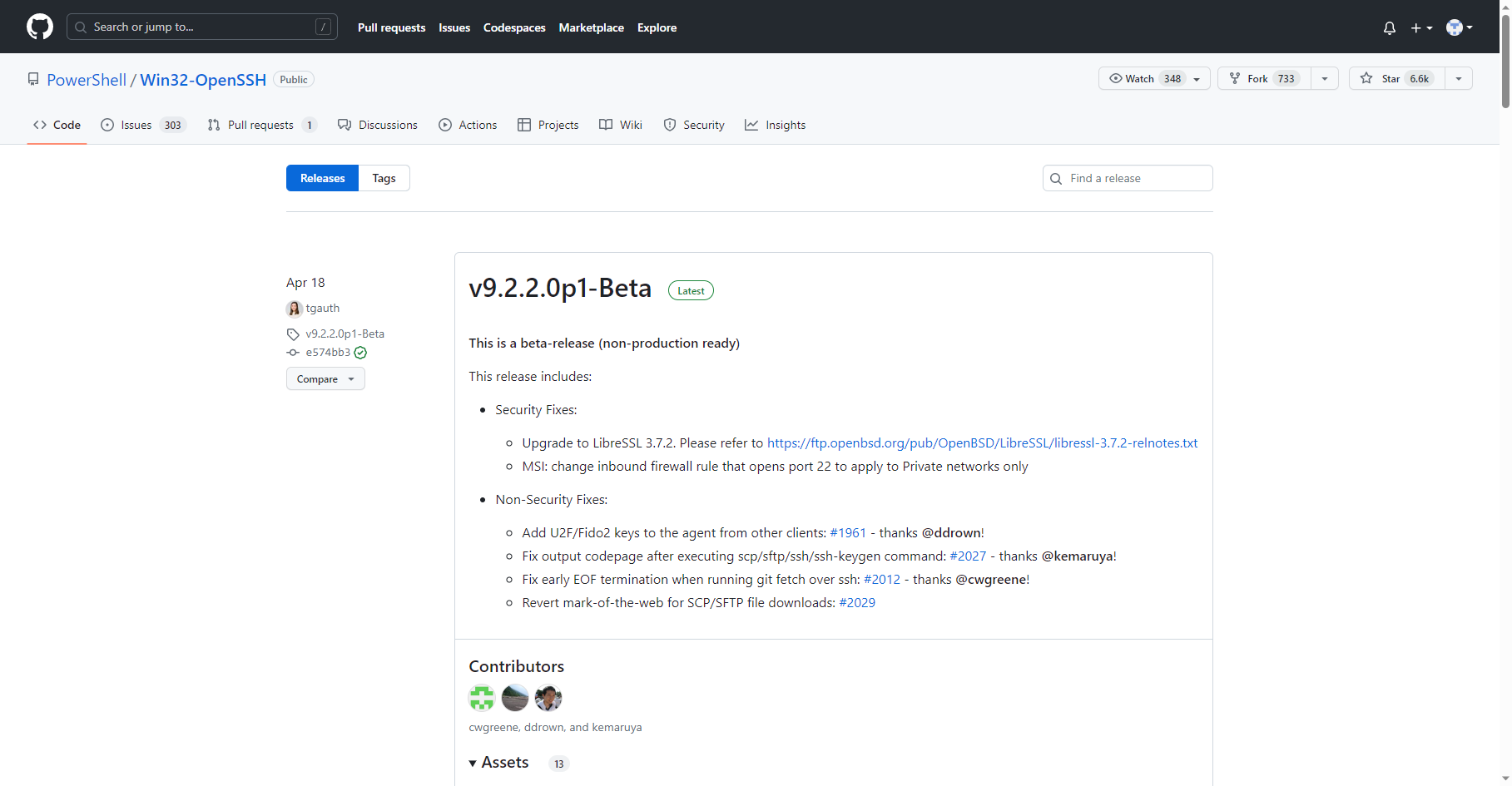Image resolution: width=1512 pixels, height=786 pixels.
Task: Open the Win32-OpenSSH repository link
Action: pos(203,80)
